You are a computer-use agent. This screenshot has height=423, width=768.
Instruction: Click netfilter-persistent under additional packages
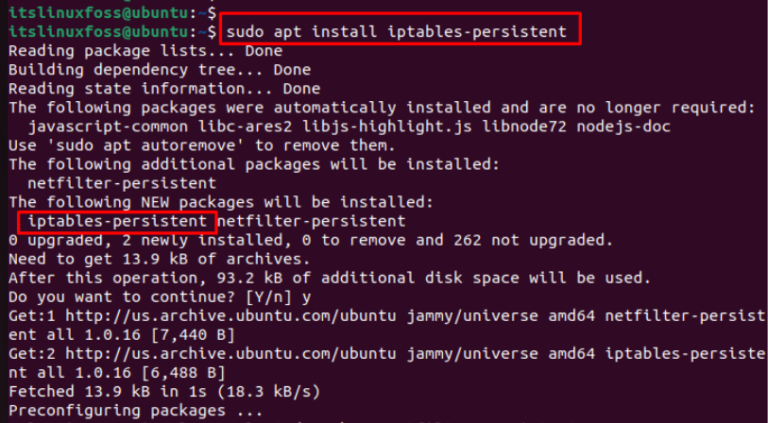pos(123,183)
